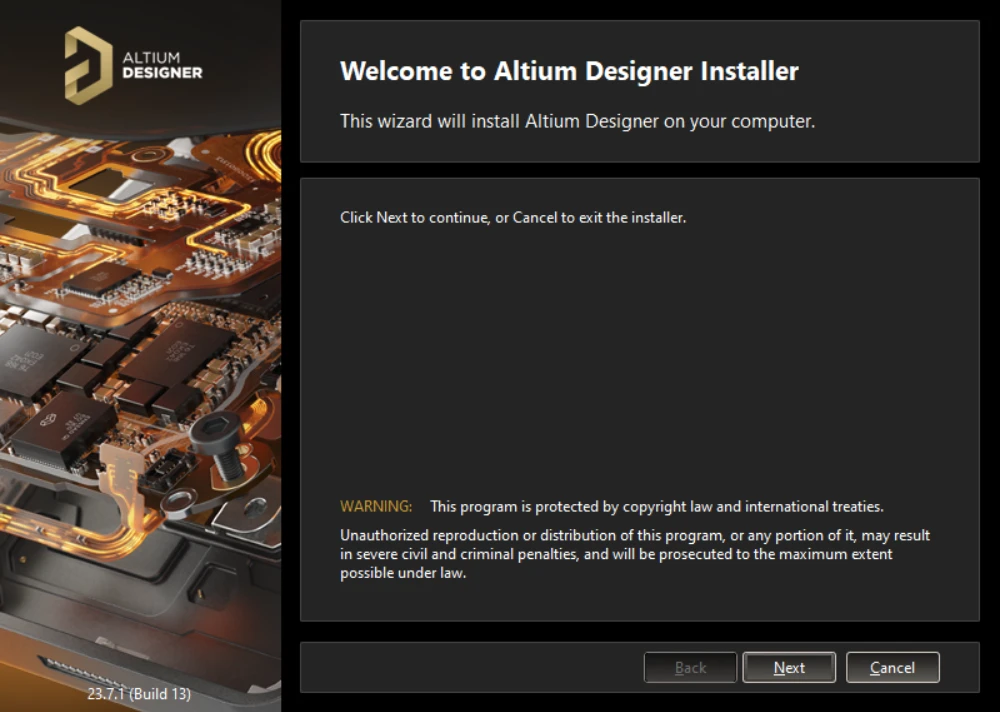1000x712 pixels.
Task: Click the gold Altium logo icon
Action: tap(88, 65)
